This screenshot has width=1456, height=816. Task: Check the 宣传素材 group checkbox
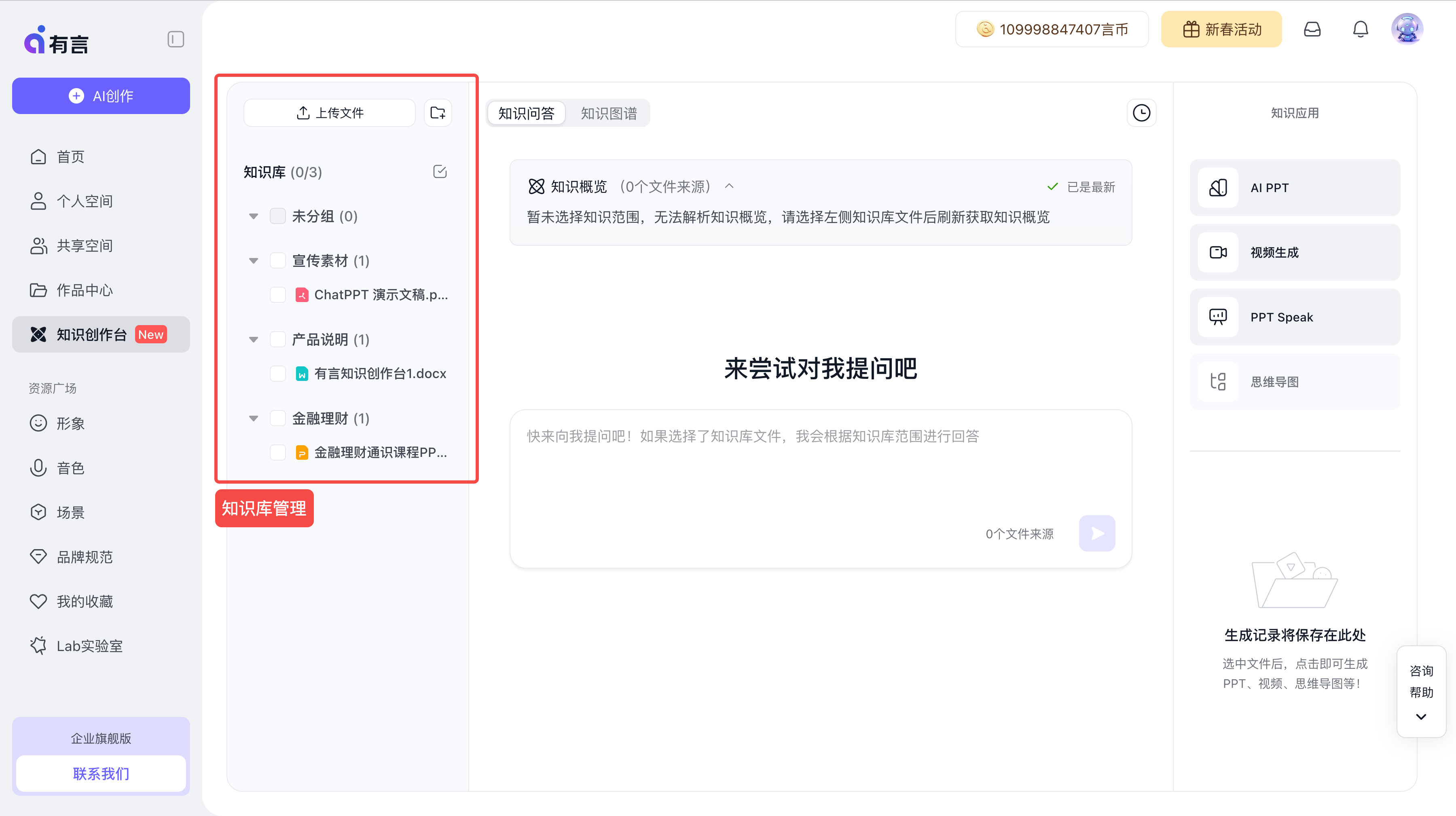[277, 260]
